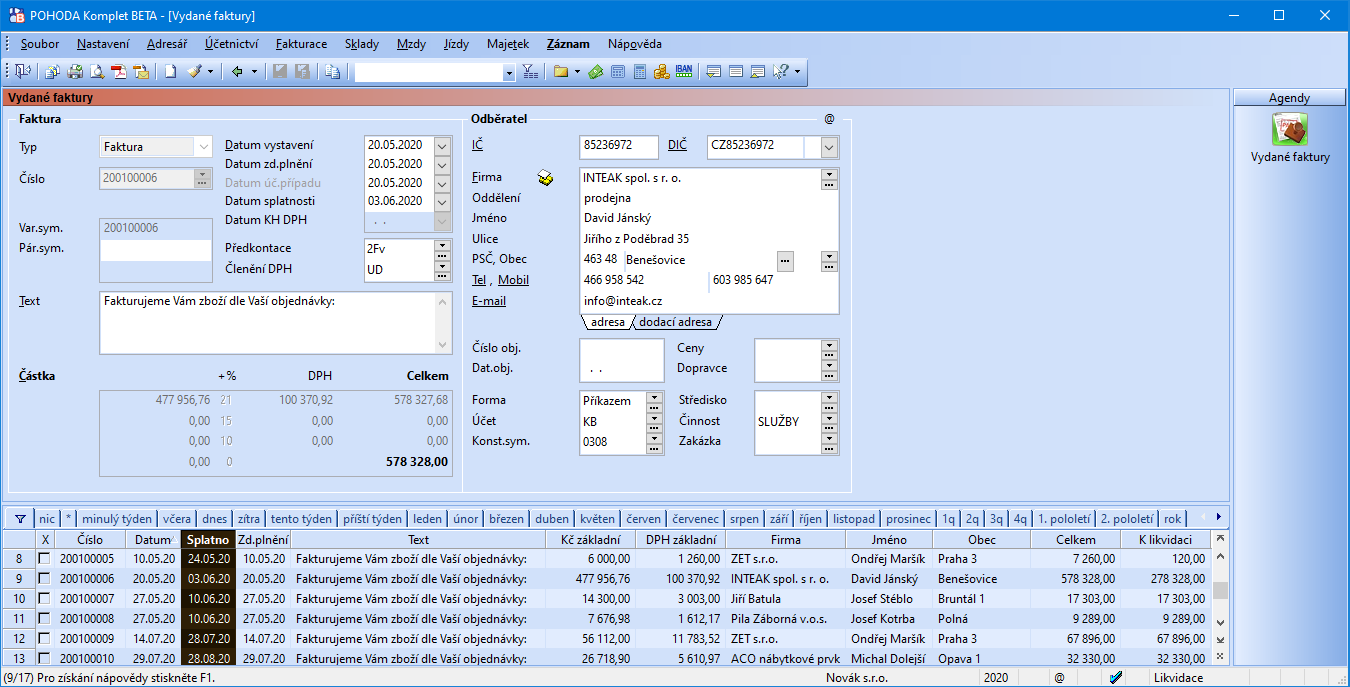Viewport: 1350px width, 687px height.
Task: Export to PDF toolbar icon
Action: click(119, 72)
